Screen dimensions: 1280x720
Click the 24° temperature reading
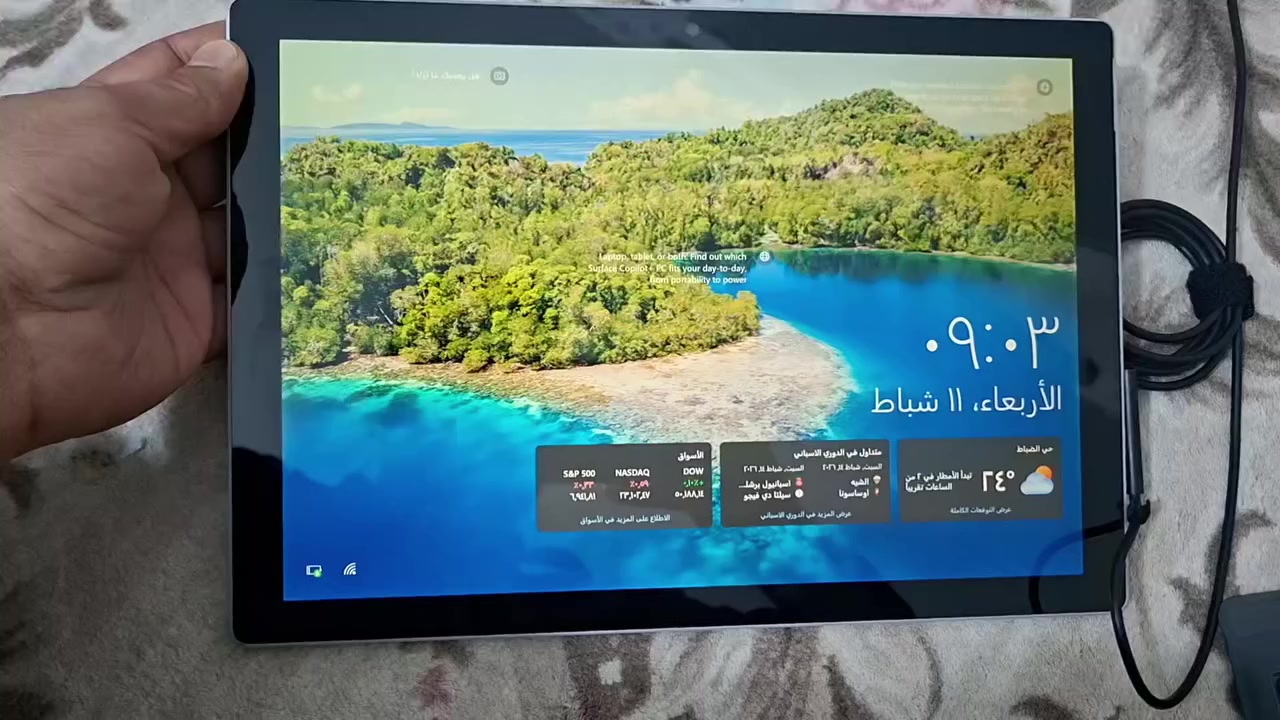click(x=997, y=482)
